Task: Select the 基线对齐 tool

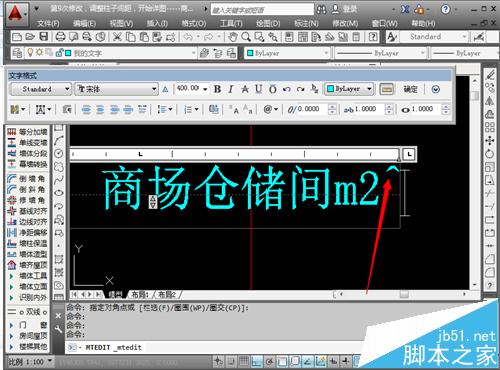Action: (x=27, y=211)
